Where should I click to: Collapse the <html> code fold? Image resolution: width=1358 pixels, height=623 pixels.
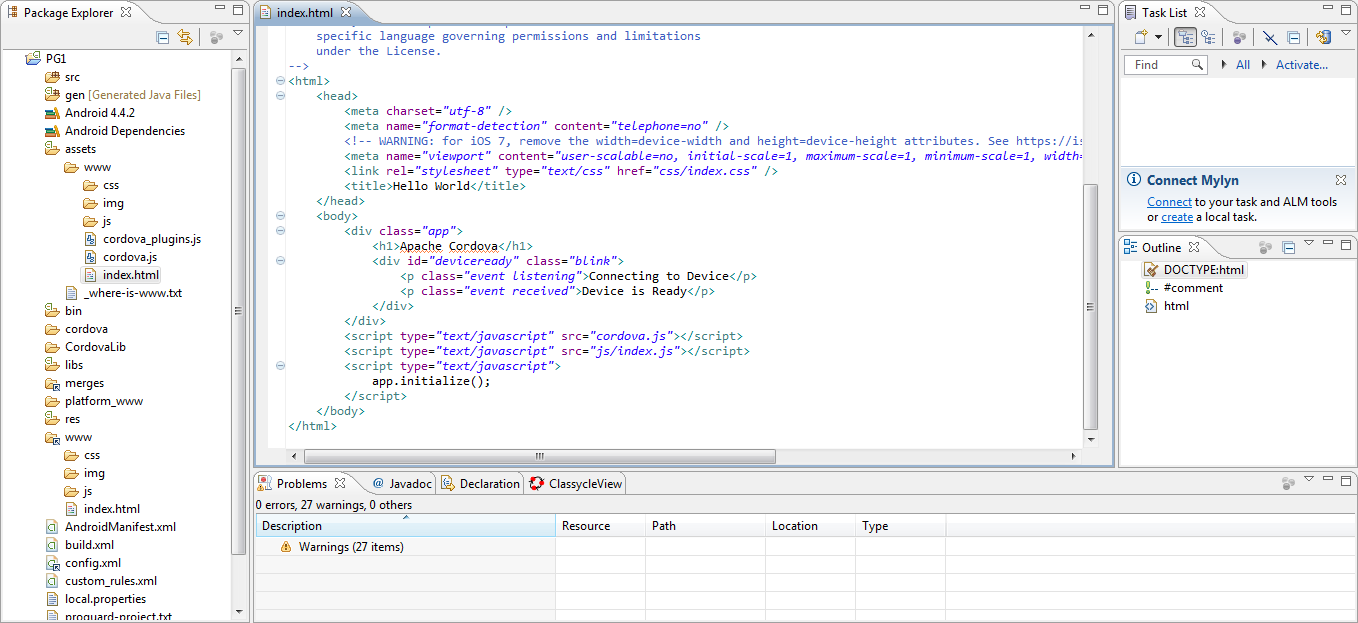coord(280,81)
